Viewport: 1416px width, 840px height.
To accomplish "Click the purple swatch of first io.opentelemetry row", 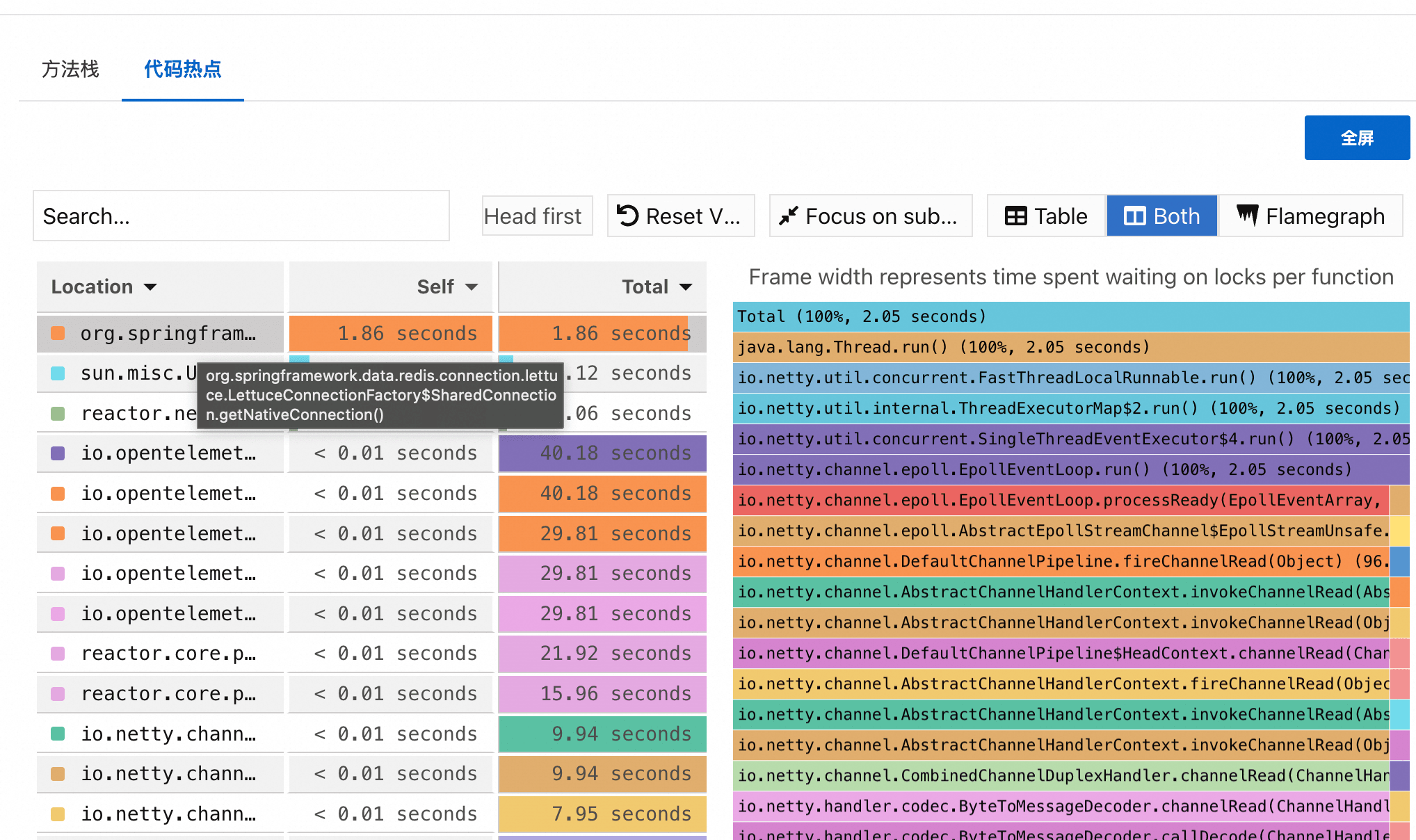I will click(x=58, y=453).
